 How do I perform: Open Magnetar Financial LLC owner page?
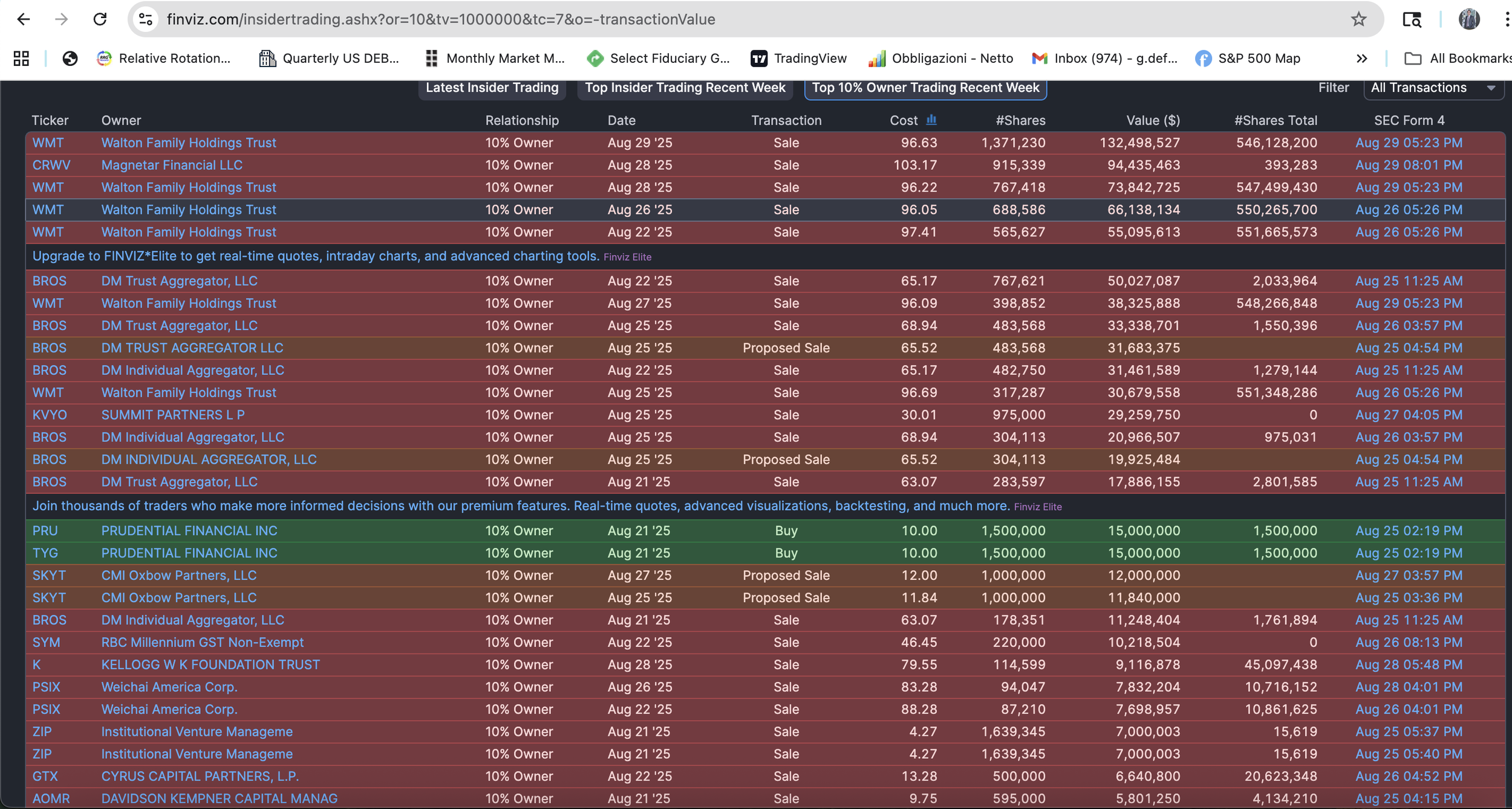click(172, 165)
